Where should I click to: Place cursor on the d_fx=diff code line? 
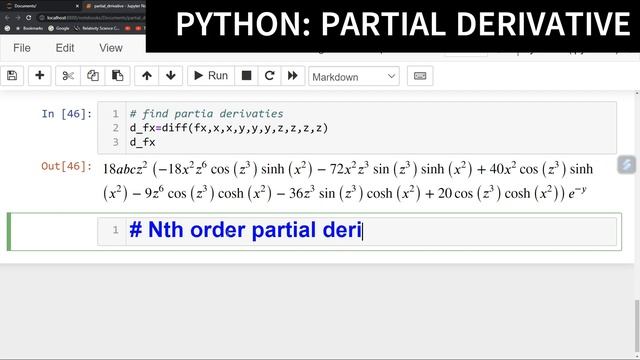[229, 128]
